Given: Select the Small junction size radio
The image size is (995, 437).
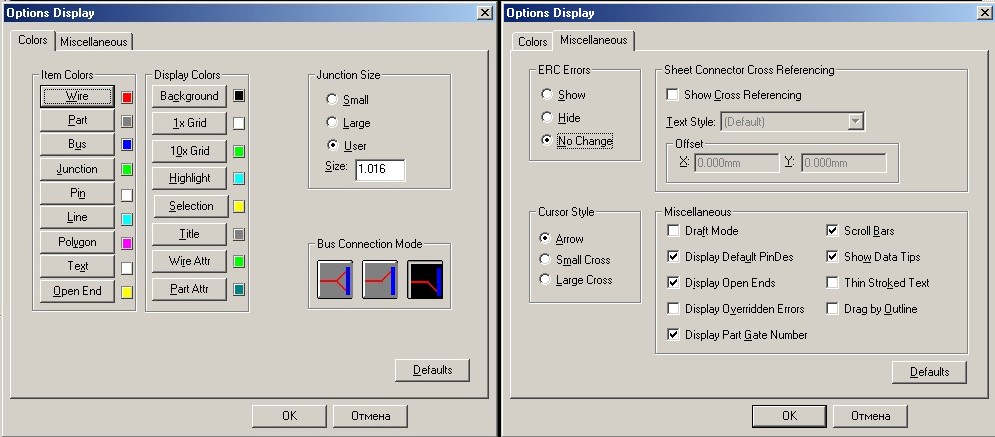Looking at the screenshot, I should pyautogui.click(x=332, y=100).
